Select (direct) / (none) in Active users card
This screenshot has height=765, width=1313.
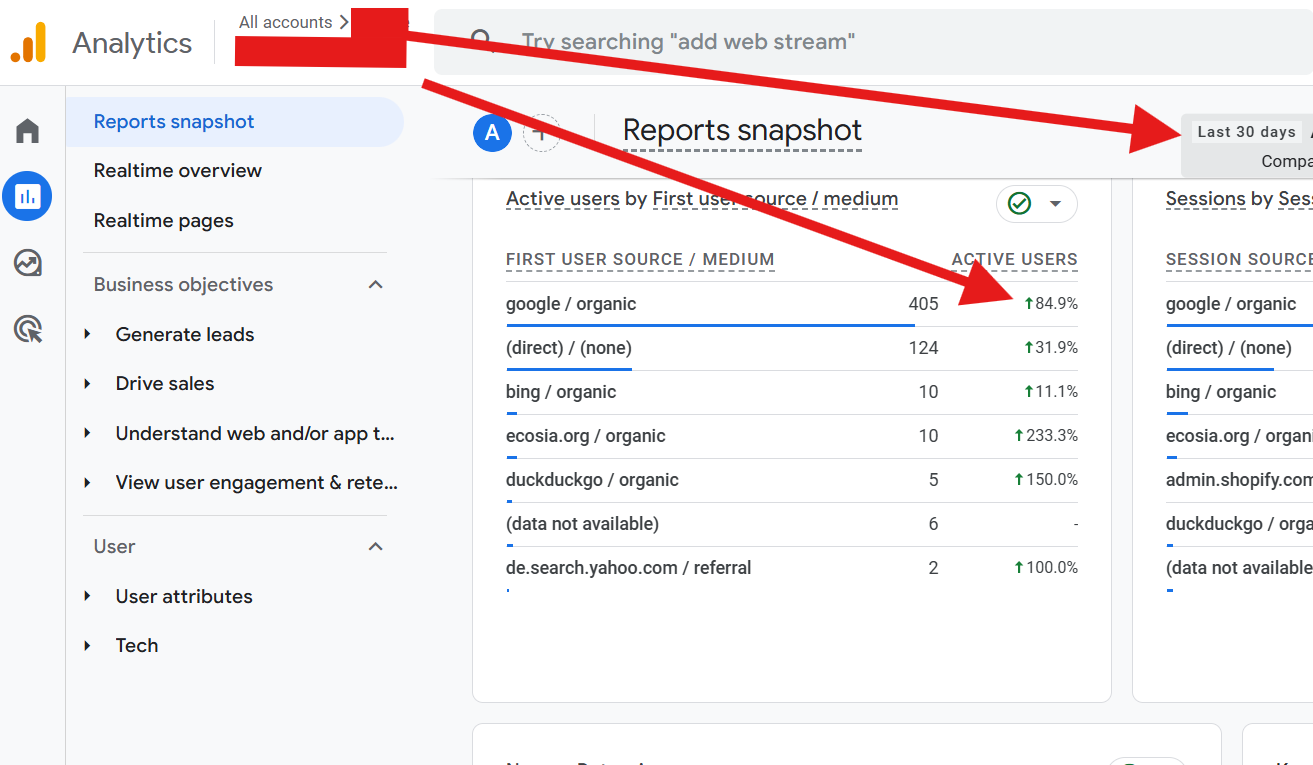[569, 348]
